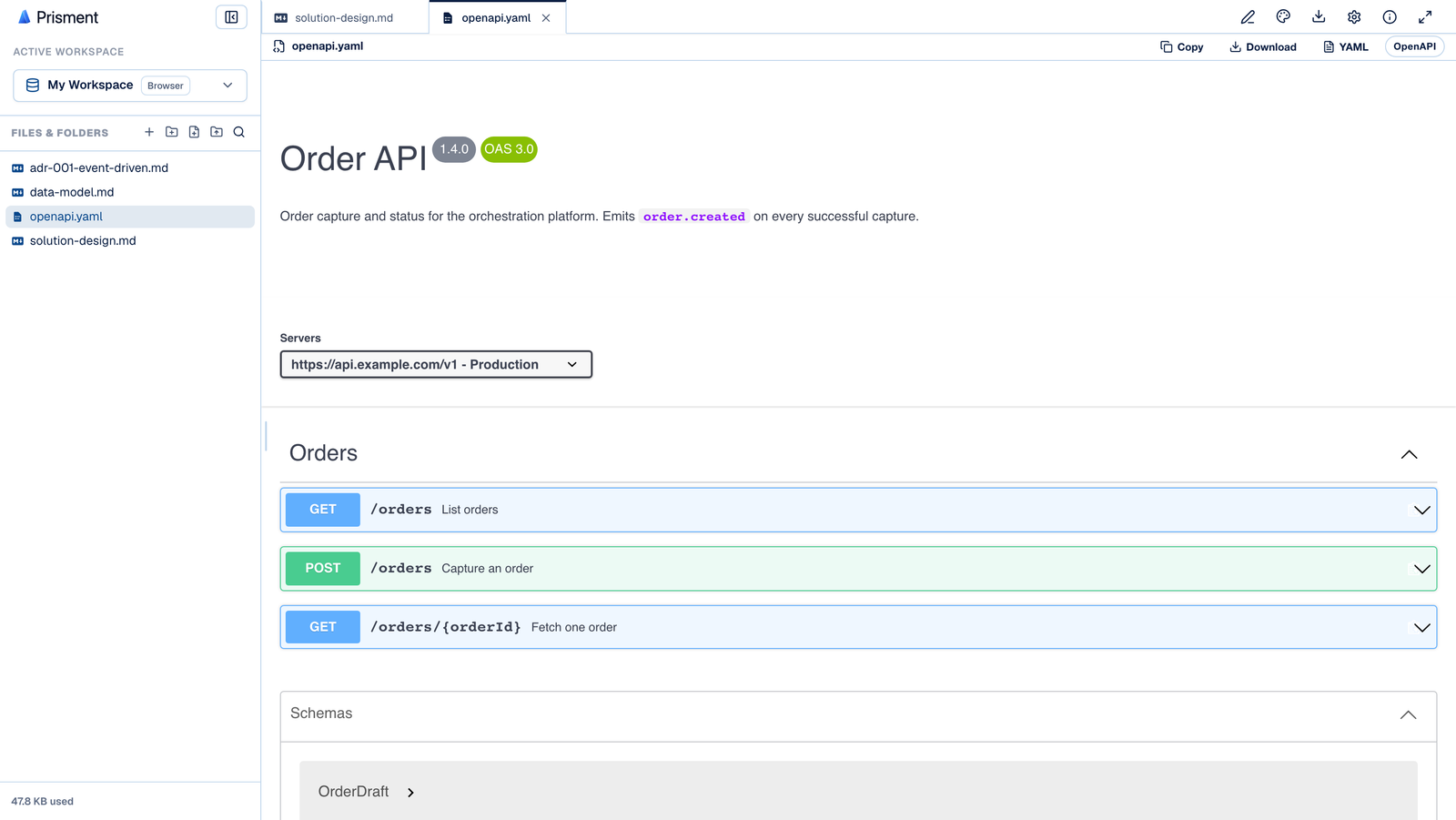Screen dimensions: 1456x820
Task: Close the openapi.yaml tab
Action: (x=546, y=18)
